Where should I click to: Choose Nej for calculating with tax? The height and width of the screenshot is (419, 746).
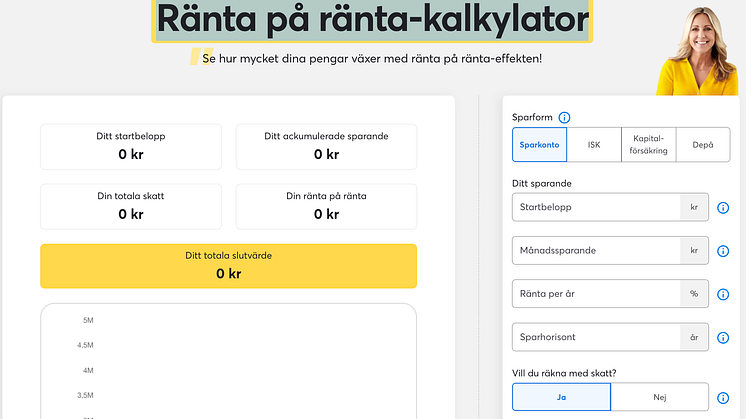659,397
